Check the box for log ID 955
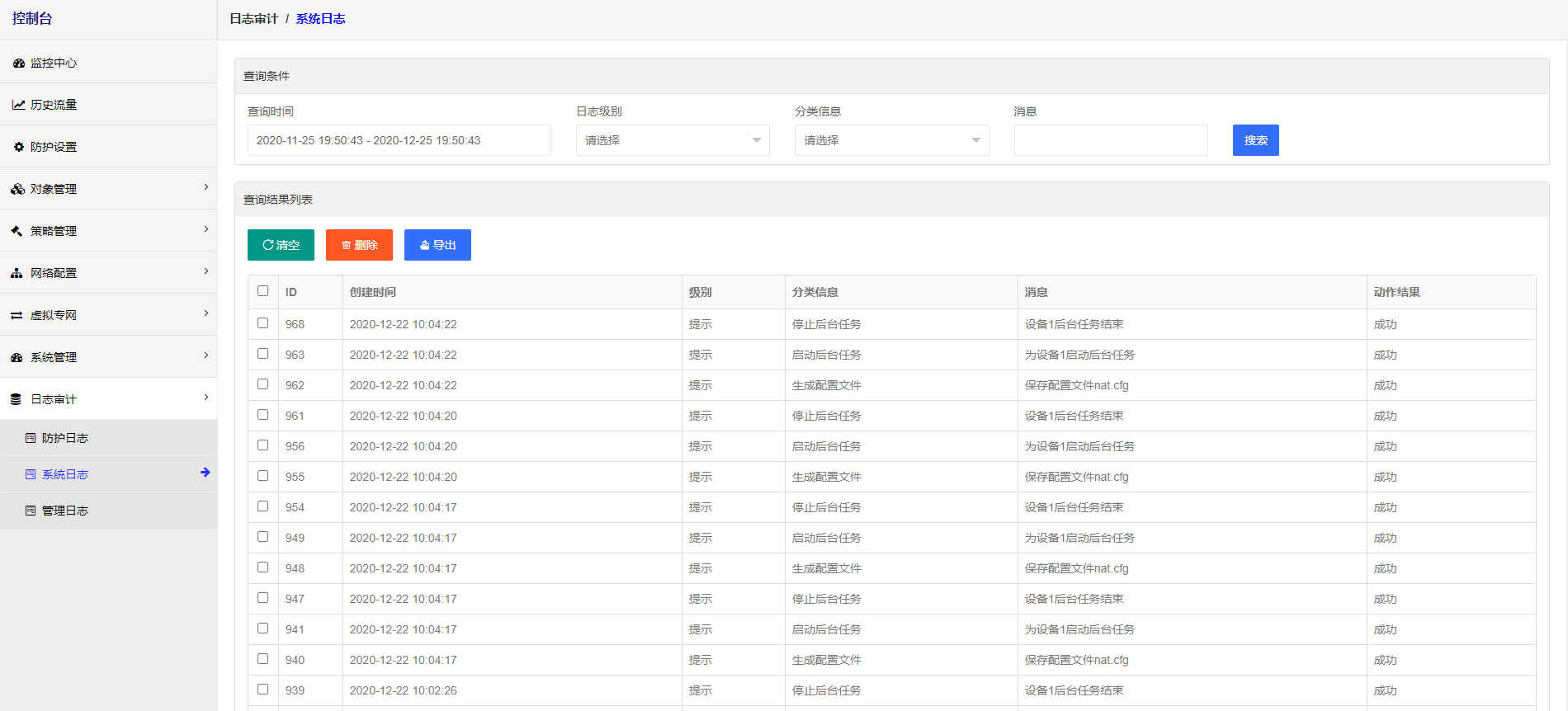This screenshot has height=711, width=1568. pyautogui.click(x=263, y=476)
